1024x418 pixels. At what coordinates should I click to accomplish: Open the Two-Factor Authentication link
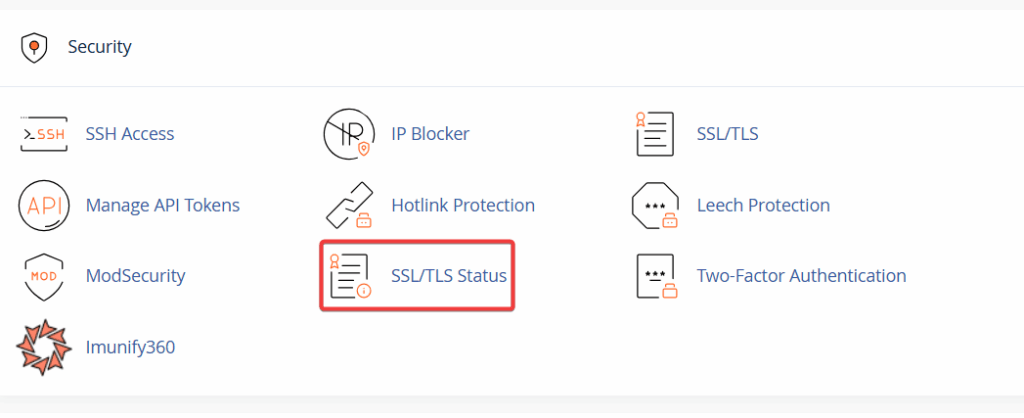pyautogui.click(x=801, y=276)
